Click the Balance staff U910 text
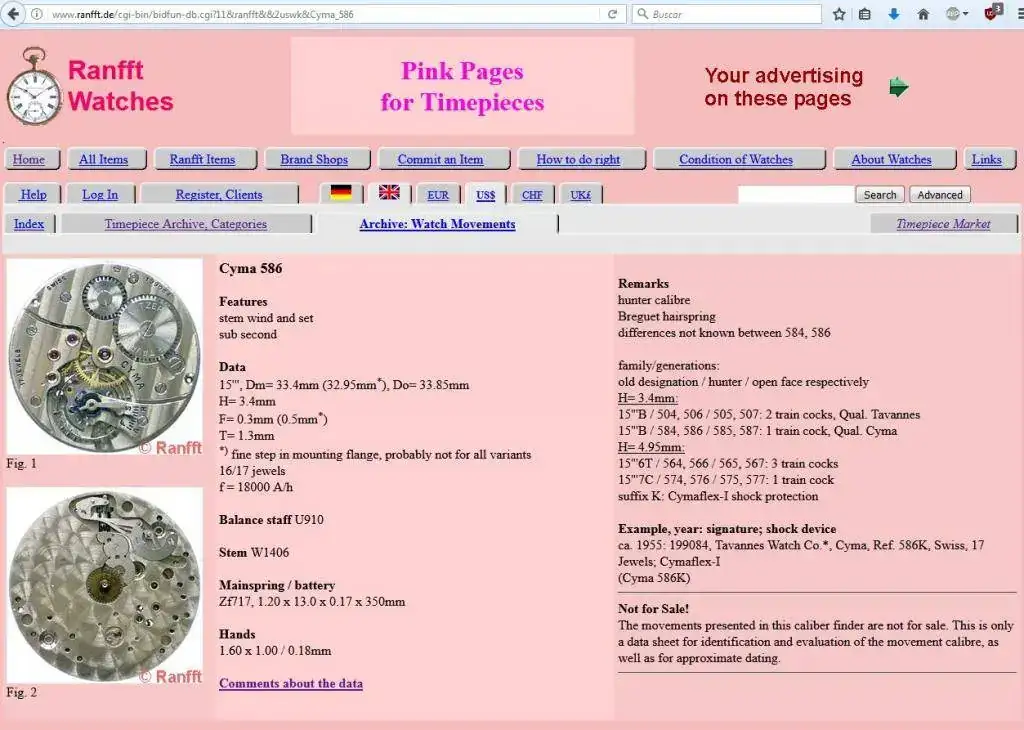This screenshot has width=1024, height=730. (x=271, y=520)
